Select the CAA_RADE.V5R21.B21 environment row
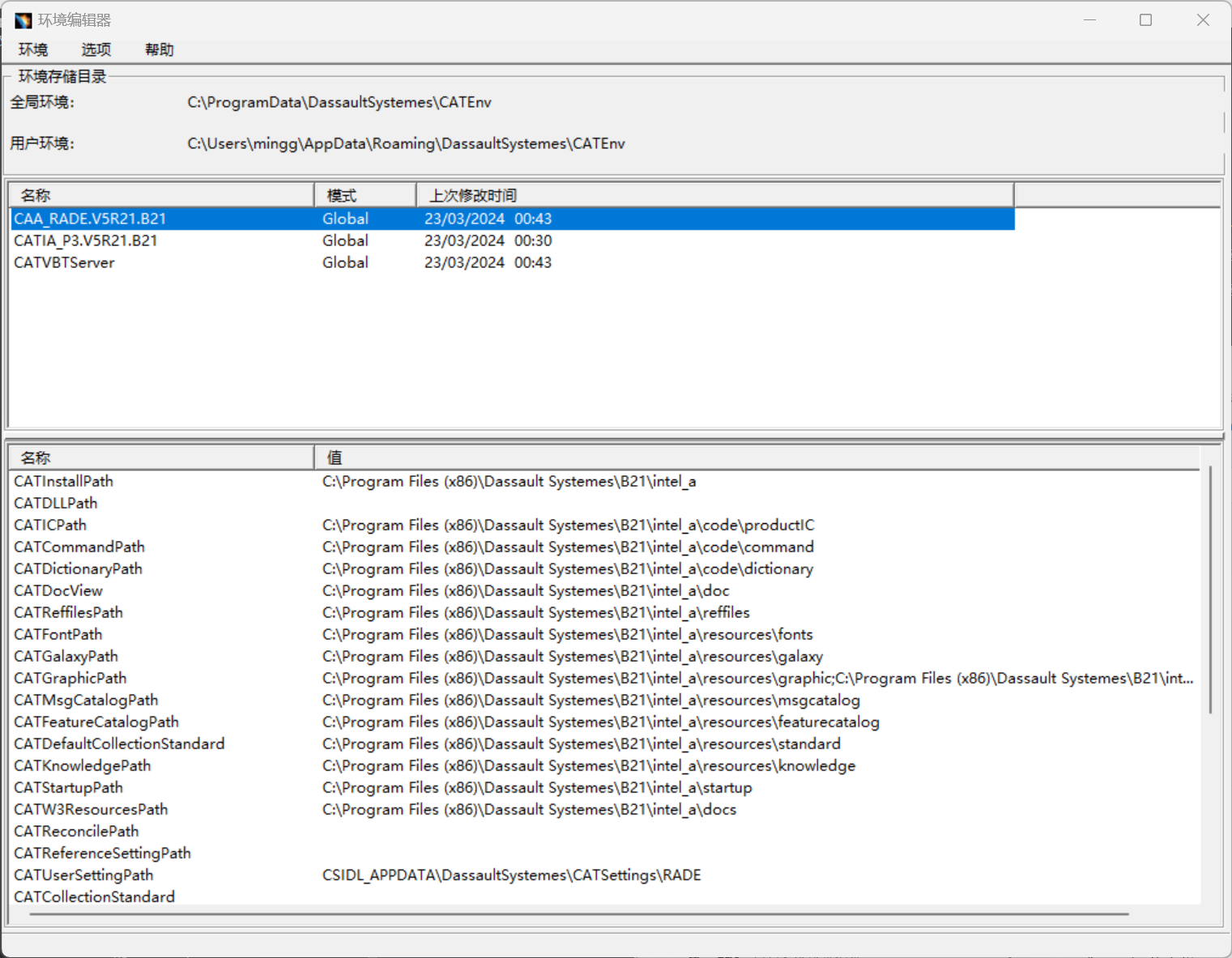This screenshot has height=958, width=1232. click(x=513, y=219)
